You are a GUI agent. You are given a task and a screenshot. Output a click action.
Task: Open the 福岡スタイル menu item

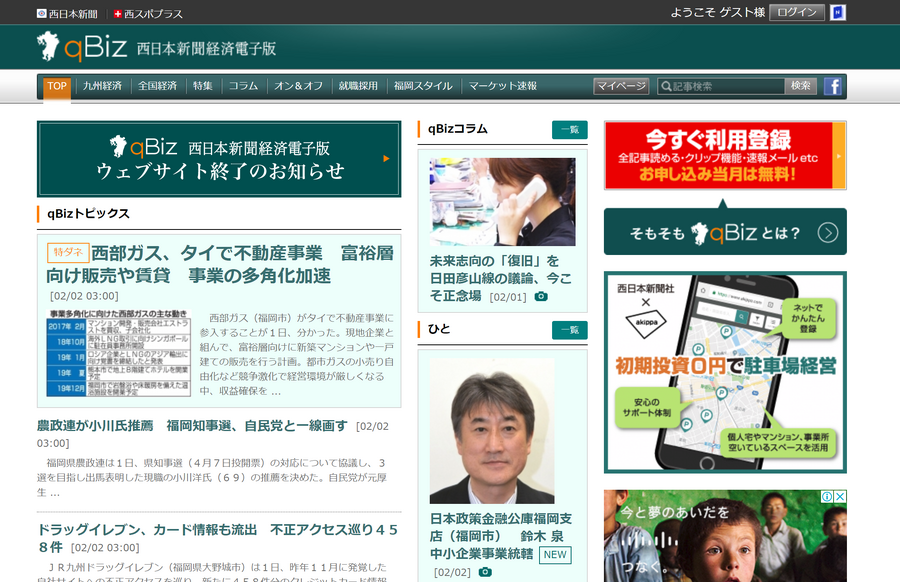point(423,86)
